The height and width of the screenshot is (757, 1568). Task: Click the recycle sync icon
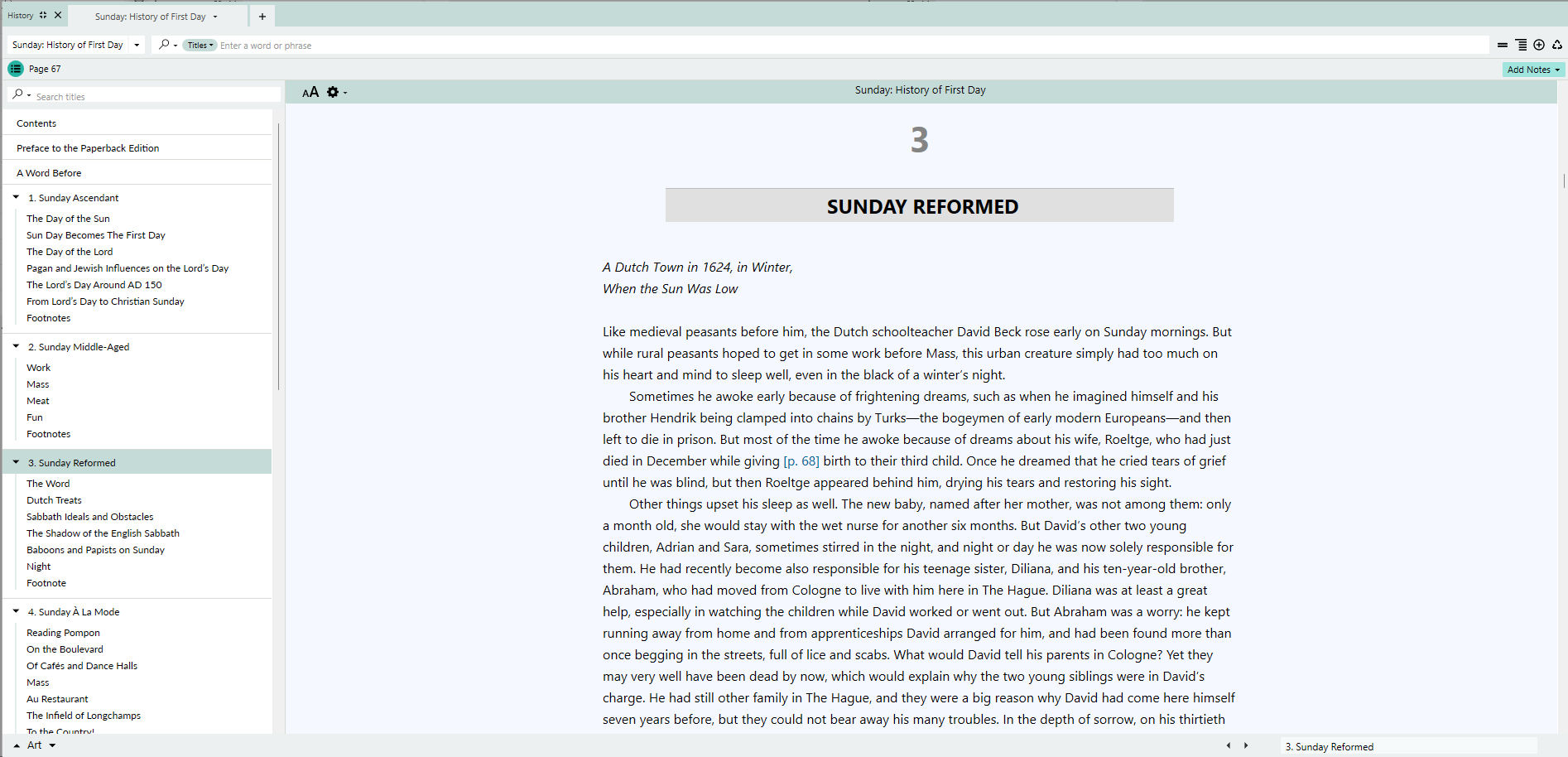[x=1557, y=45]
